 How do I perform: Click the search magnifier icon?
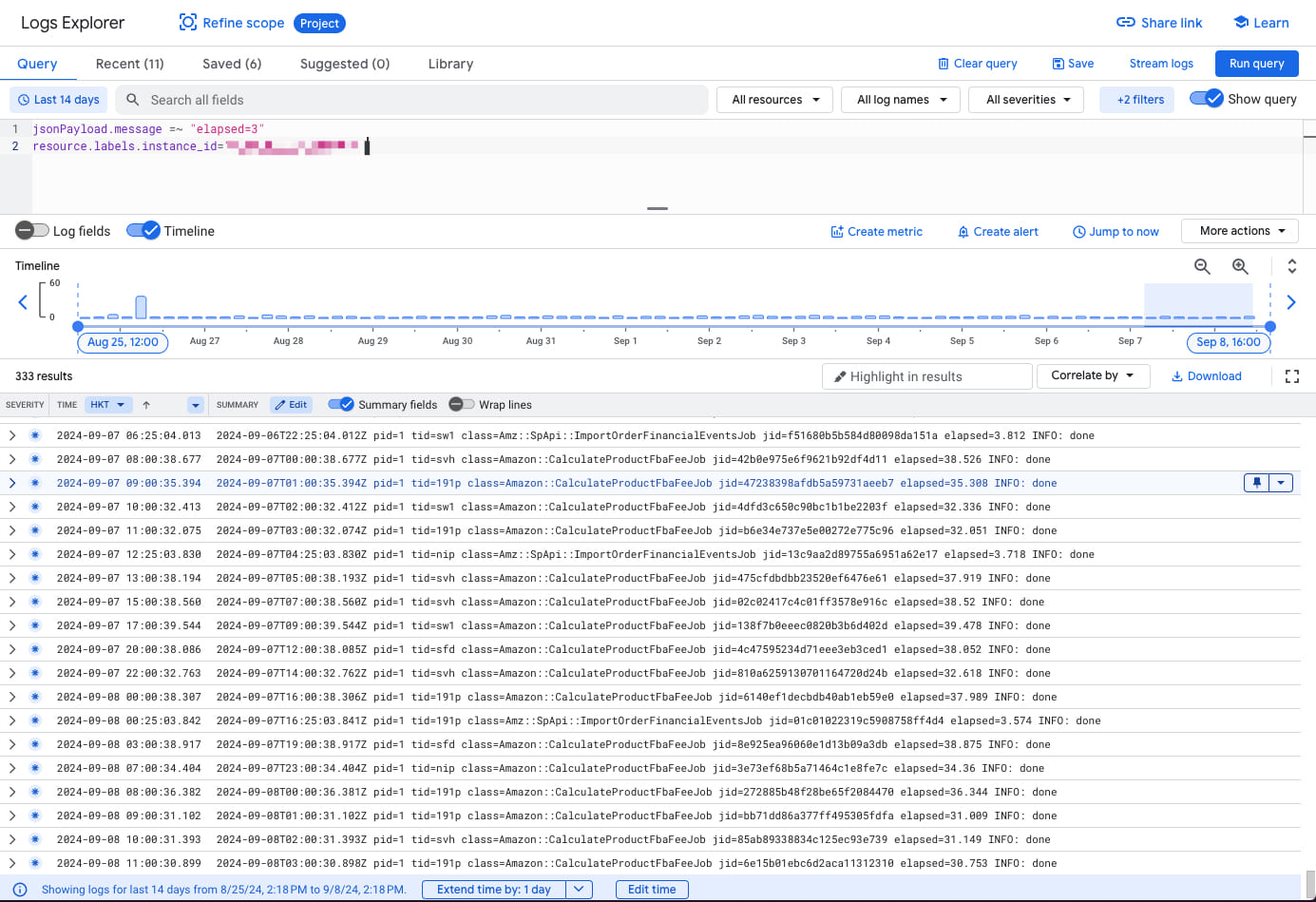click(133, 100)
